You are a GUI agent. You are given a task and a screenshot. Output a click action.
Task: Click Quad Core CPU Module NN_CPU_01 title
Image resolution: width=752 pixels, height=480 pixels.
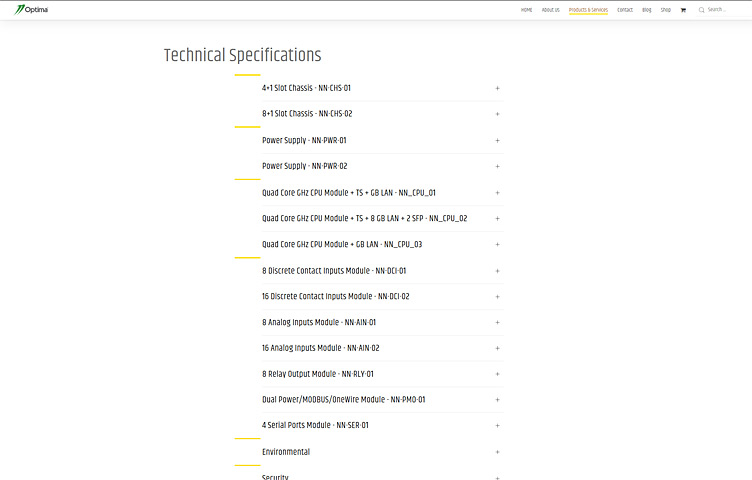[x=349, y=193]
